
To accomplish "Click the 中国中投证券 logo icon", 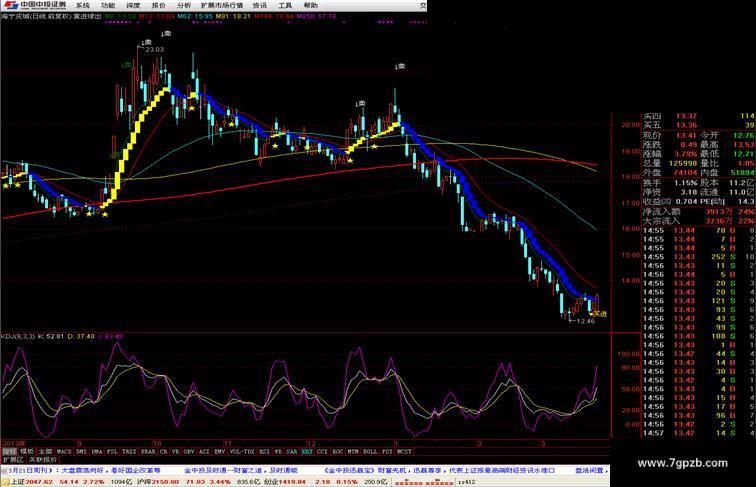I will coord(11,5).
